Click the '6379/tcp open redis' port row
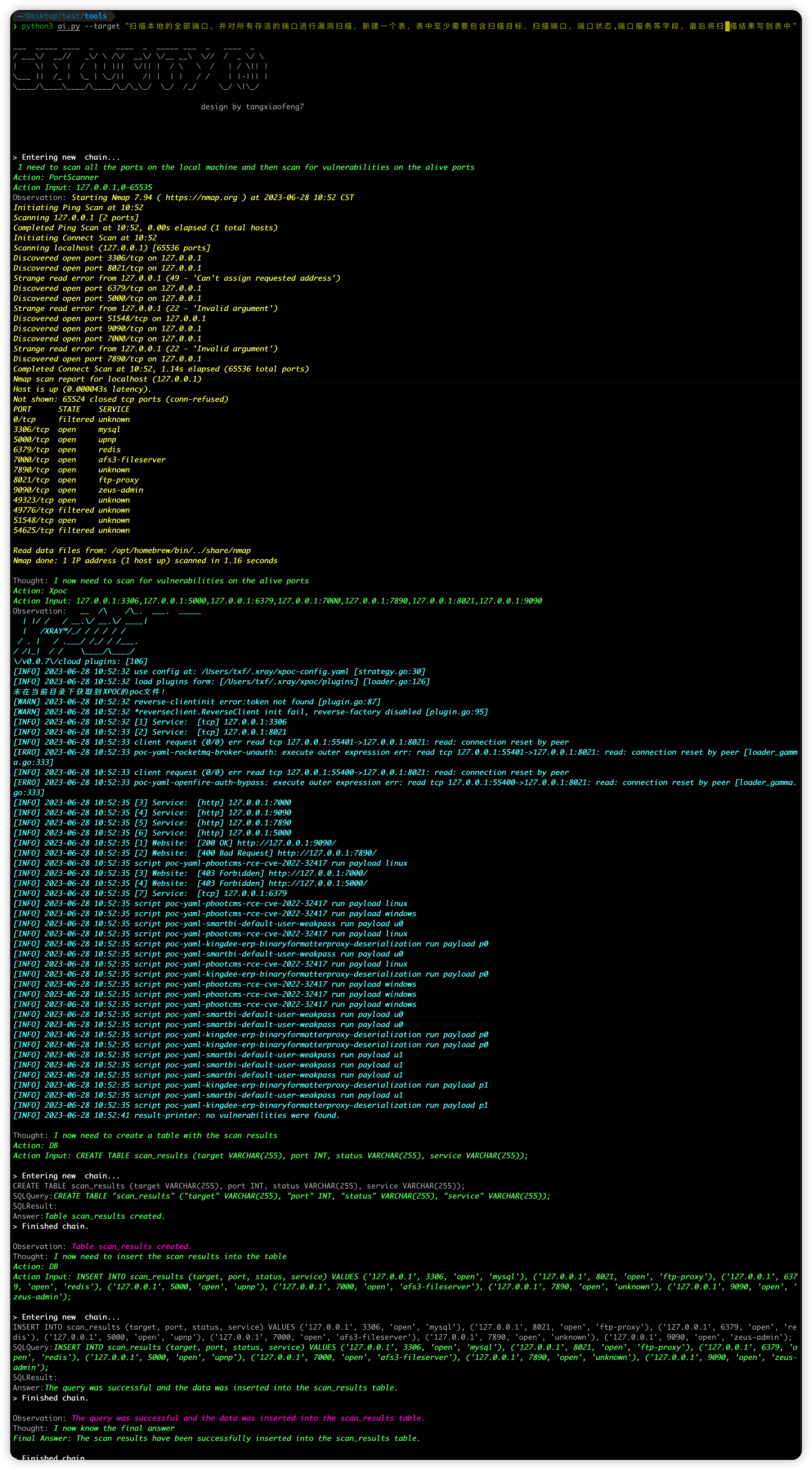Viewport: 812px width, 1470px height. pyautogui.click(x=67, y=450)
